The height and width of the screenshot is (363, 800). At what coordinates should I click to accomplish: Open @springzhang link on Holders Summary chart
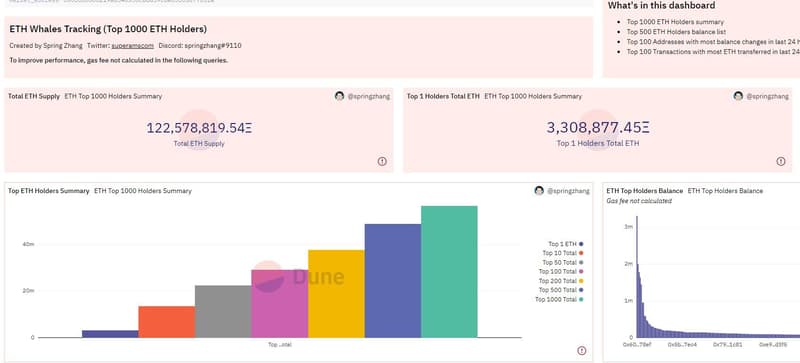coord(568,191)
